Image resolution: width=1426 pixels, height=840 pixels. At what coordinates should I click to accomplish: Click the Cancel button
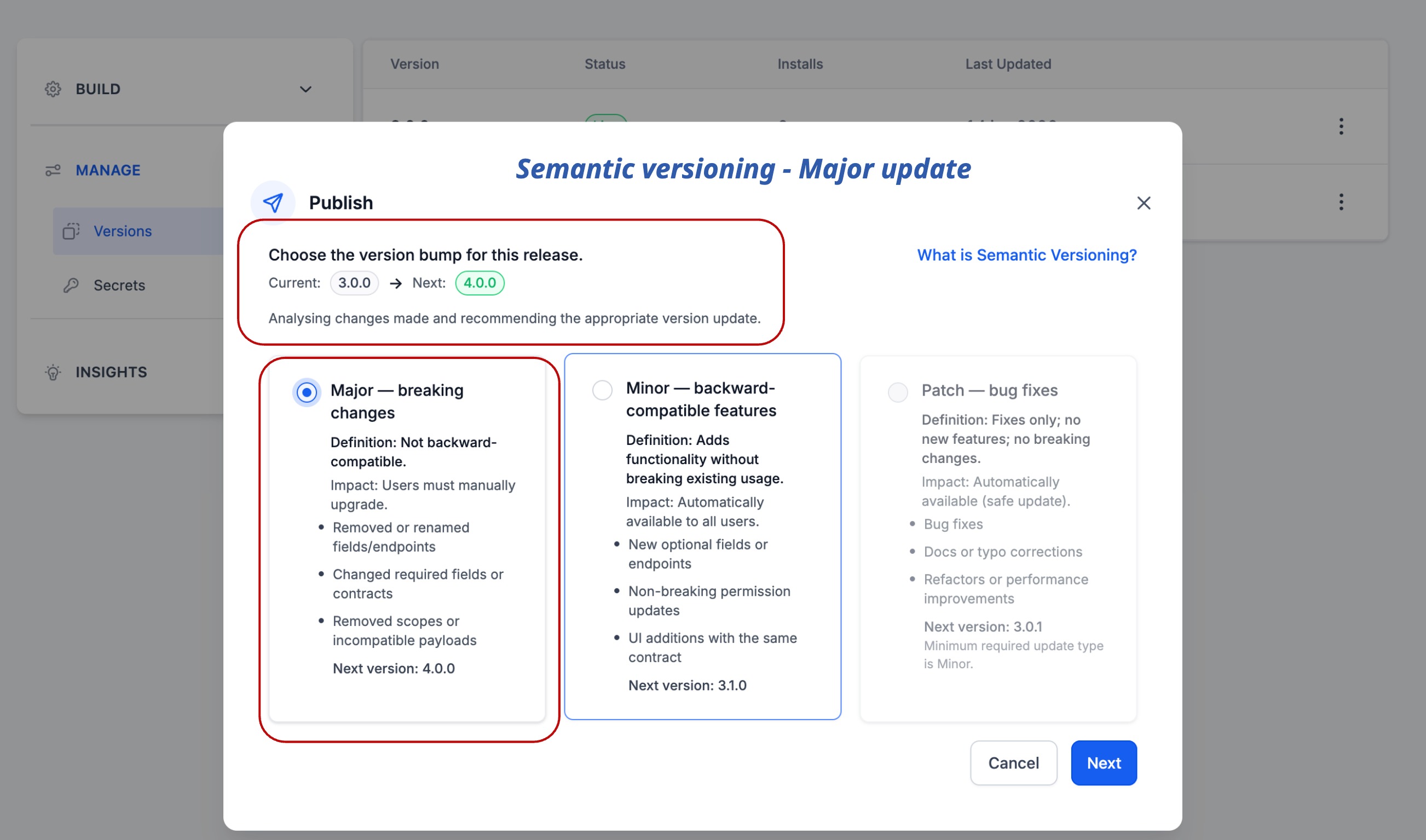click(1013, 762)
